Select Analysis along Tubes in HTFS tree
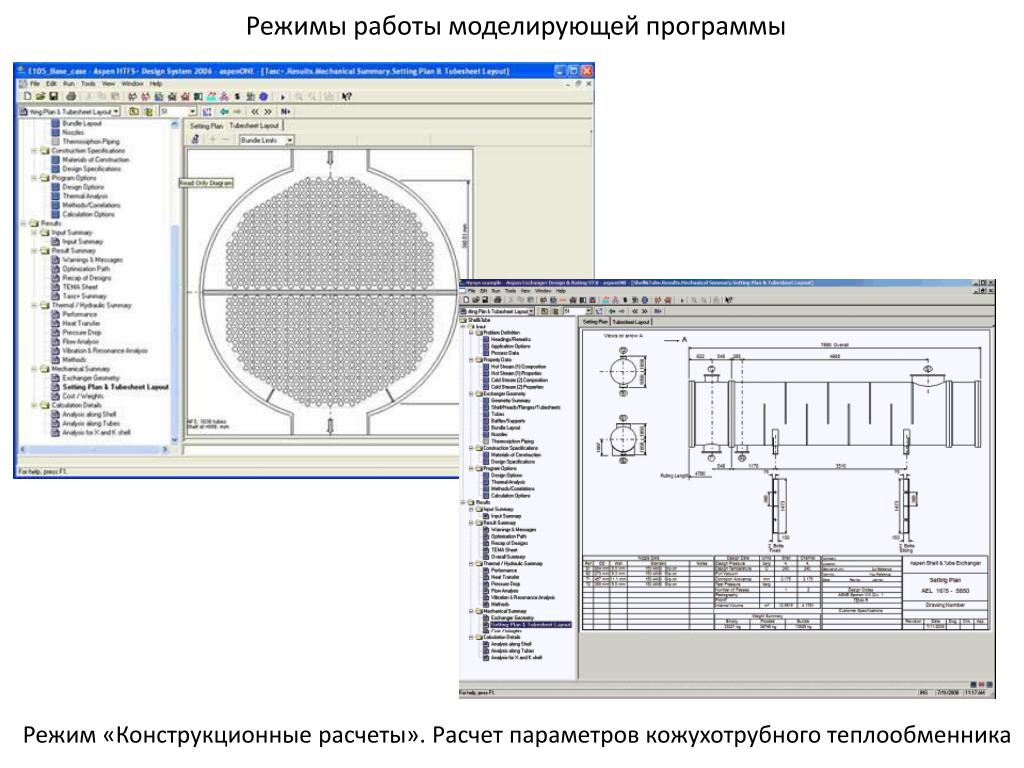This screenshot has height=768, width=1024. point(91,423)
